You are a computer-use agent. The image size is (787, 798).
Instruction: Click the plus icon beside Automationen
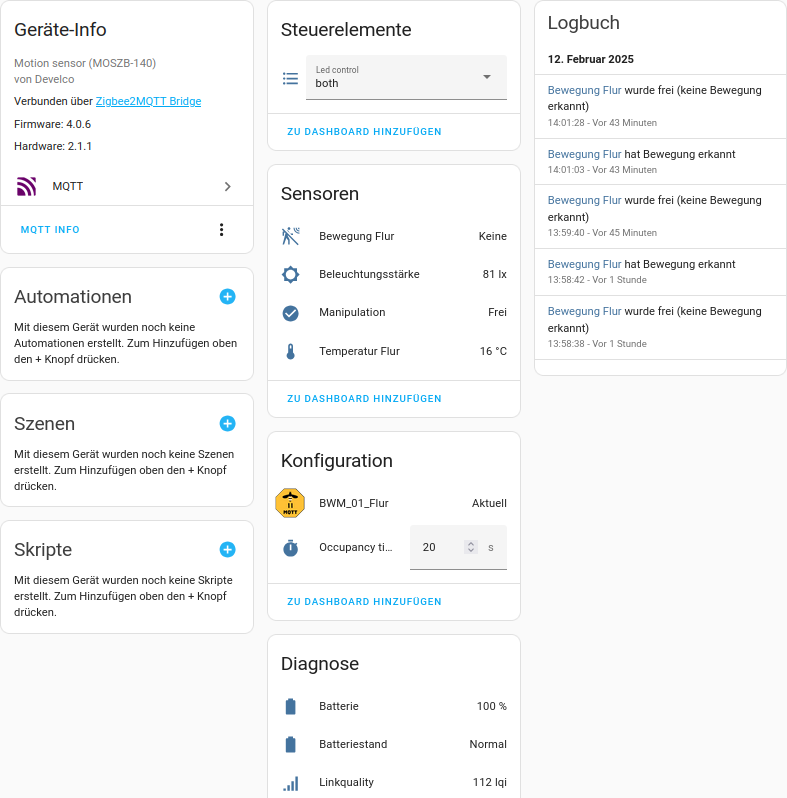pyautogui.click(x=228, y=297)
